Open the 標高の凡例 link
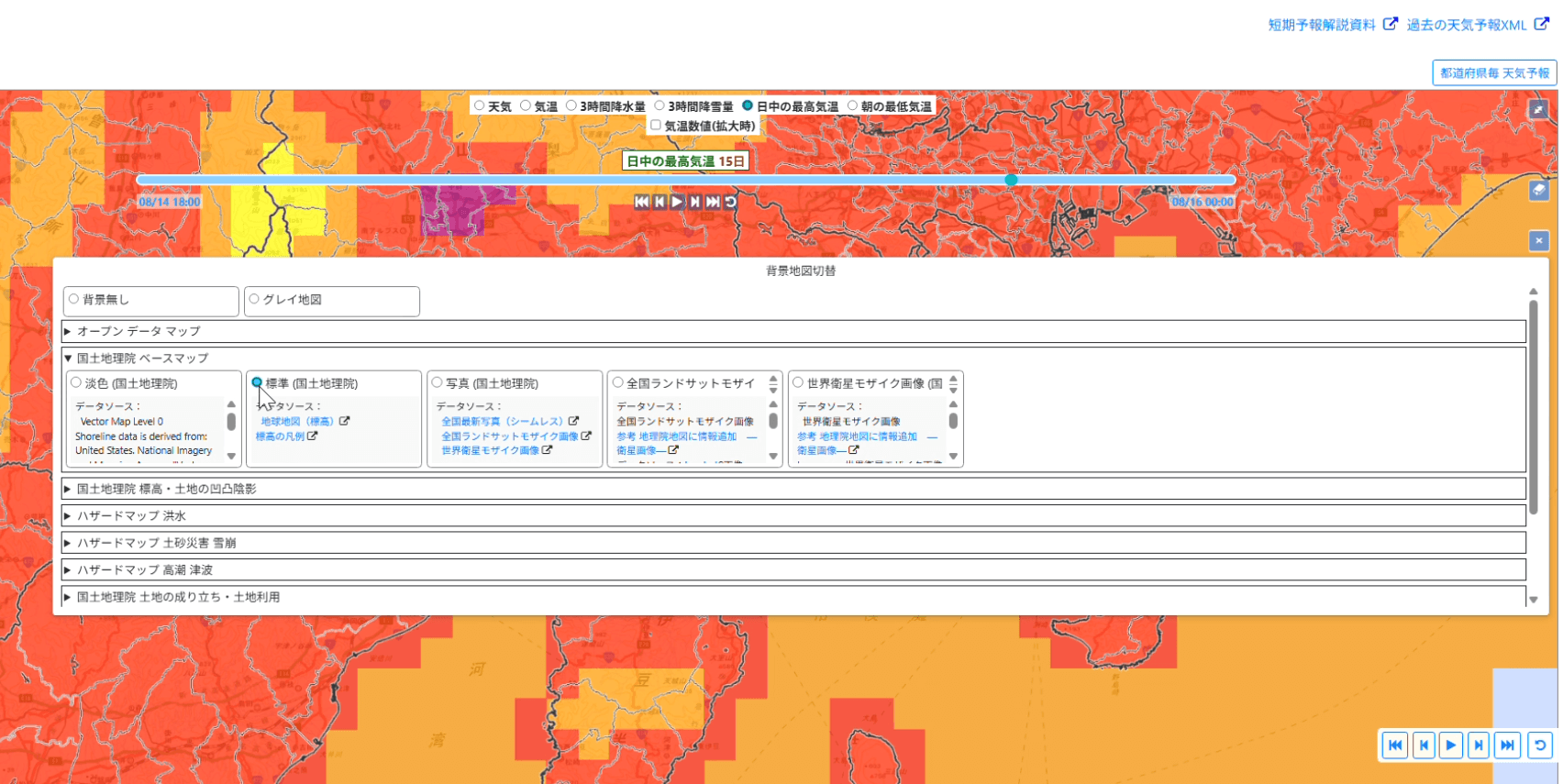 (280, 436)
